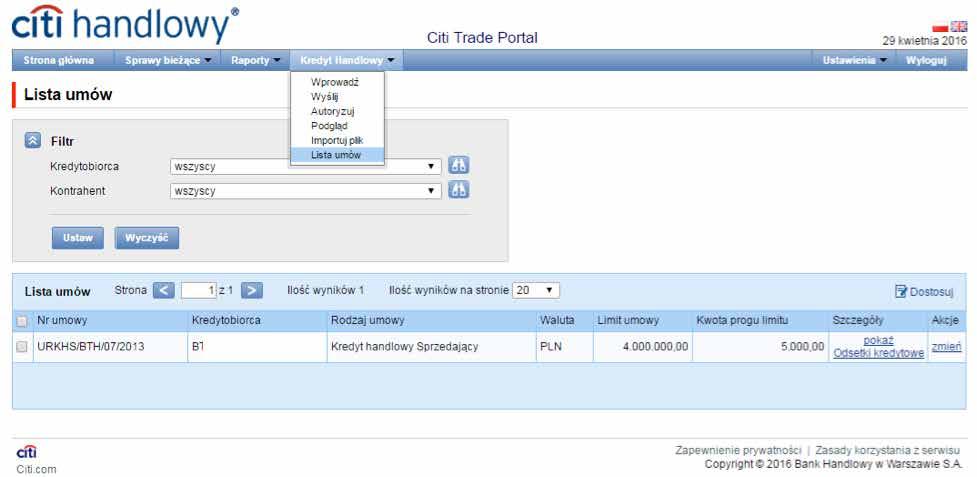This screenshot has width=977, height=477.
Task: Go to the next results page
Action: [x=252, y=290]
